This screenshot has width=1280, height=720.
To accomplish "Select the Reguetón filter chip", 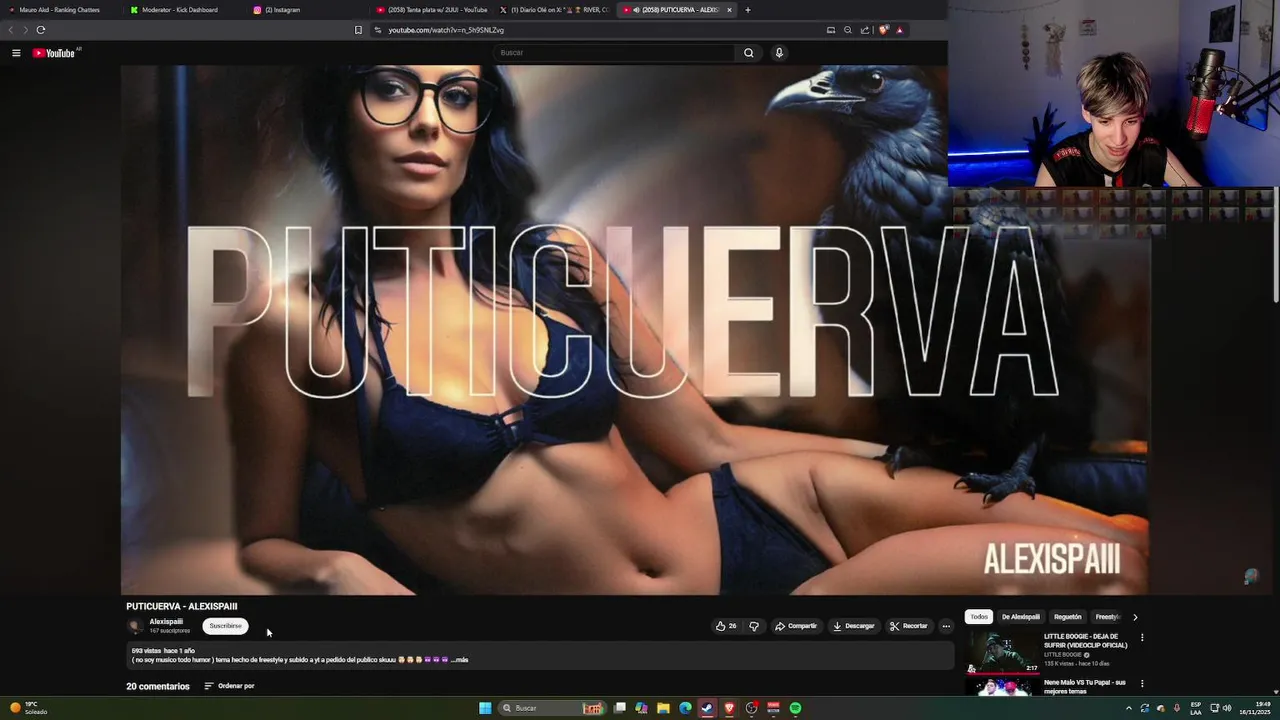I will tap(1067, 617).
